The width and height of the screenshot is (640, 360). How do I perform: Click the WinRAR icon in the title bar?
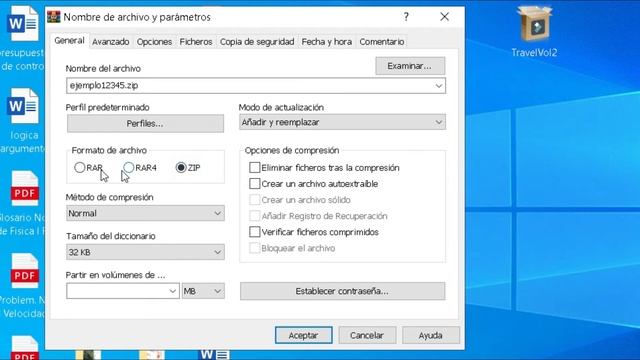click(x=53, y=17)
